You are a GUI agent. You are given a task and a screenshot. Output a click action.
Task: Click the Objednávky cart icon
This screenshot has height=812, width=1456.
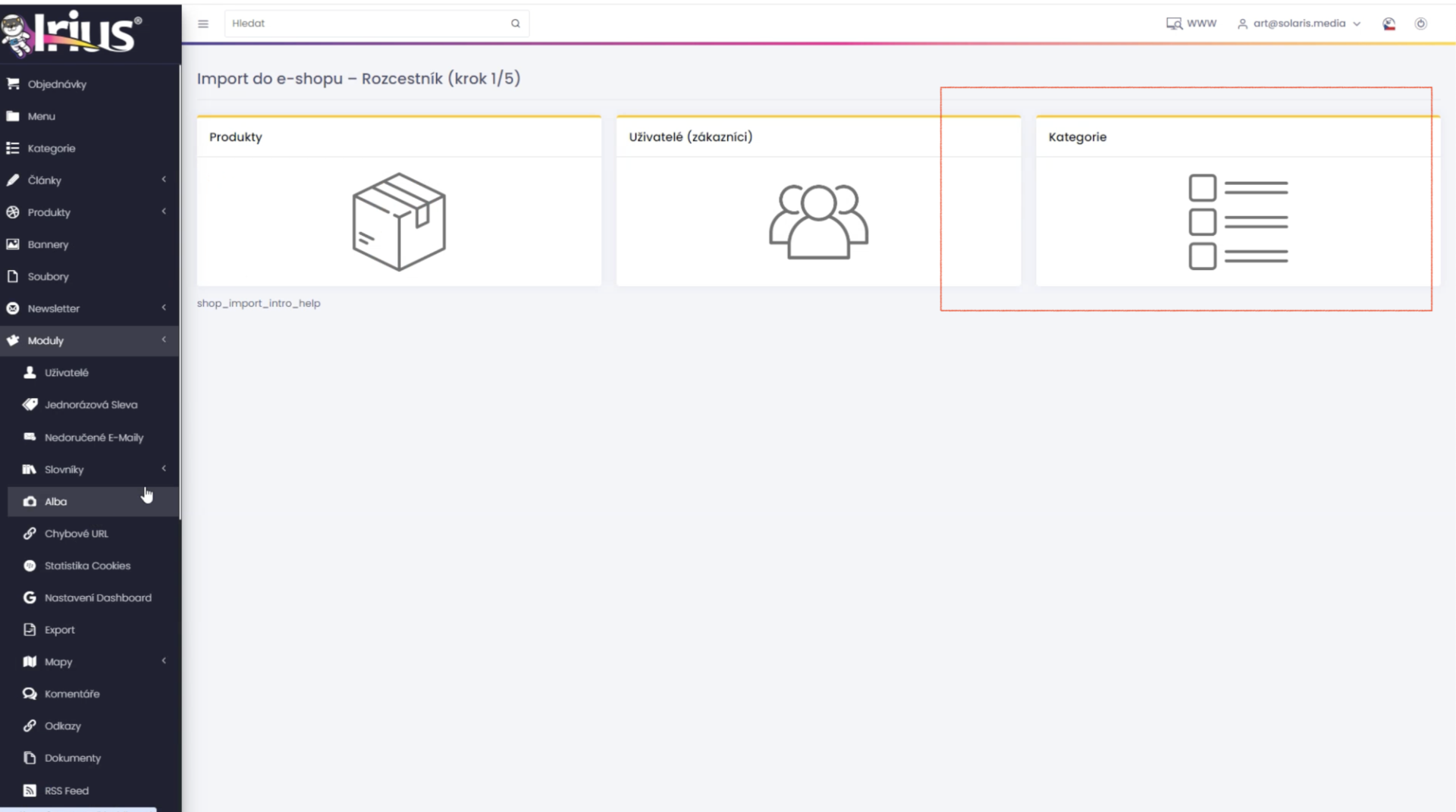coord(13,83)
